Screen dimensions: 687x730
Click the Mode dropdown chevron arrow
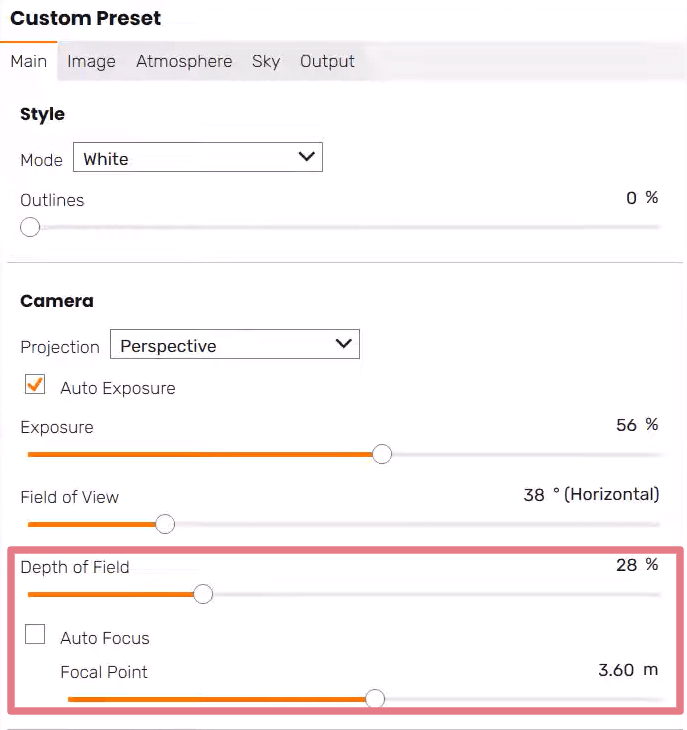tap(307, 157)
